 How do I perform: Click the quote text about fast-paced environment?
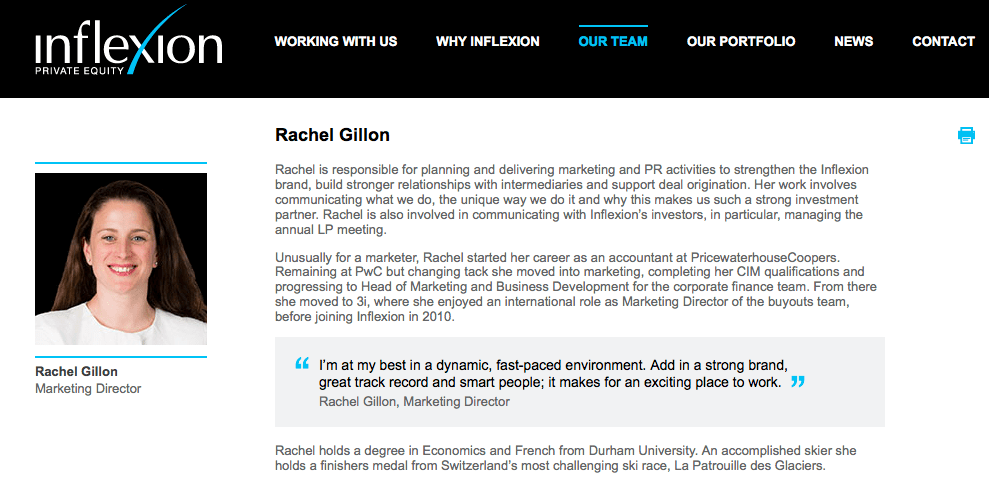point(553,374)
